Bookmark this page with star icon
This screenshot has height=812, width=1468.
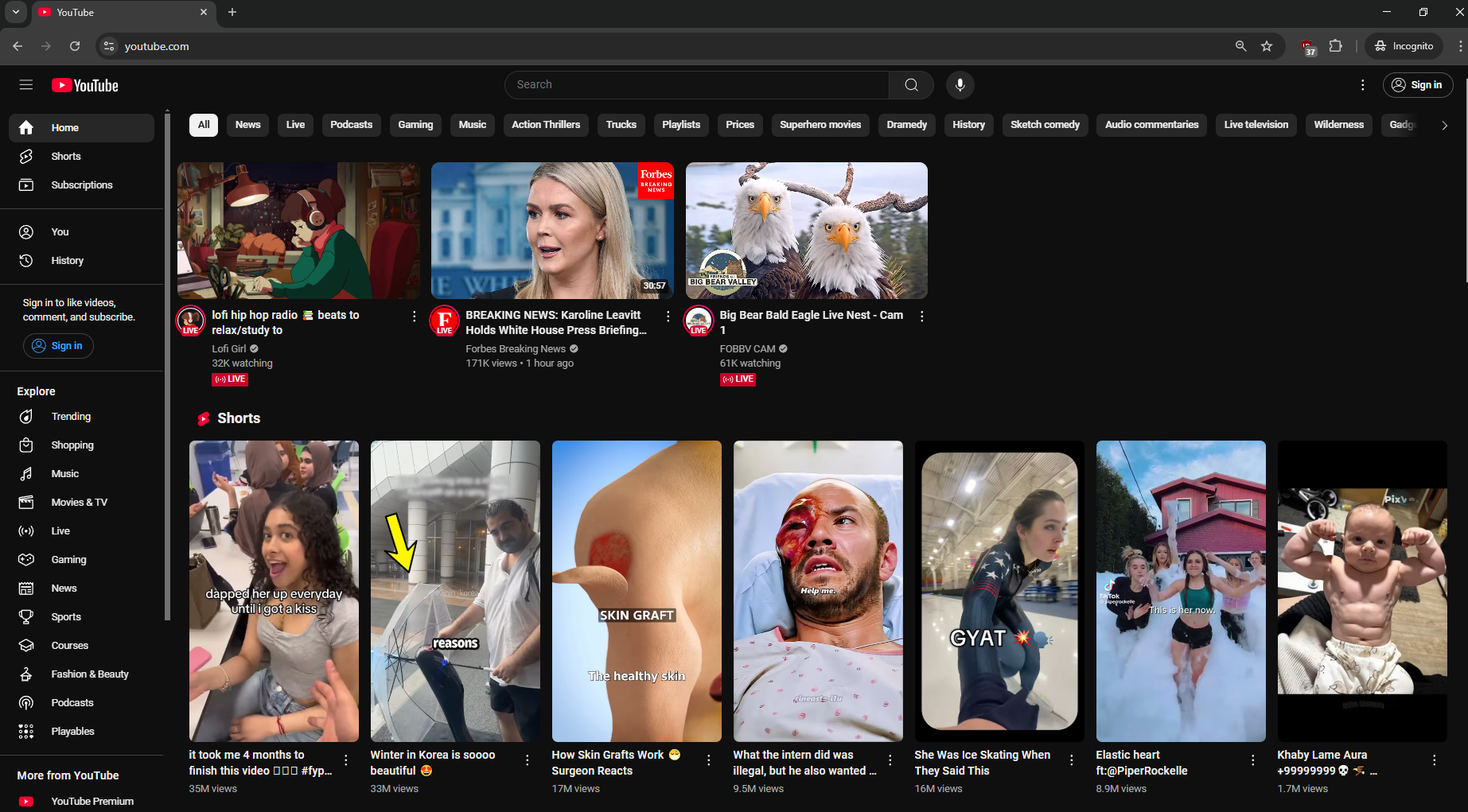(1267, 46)
